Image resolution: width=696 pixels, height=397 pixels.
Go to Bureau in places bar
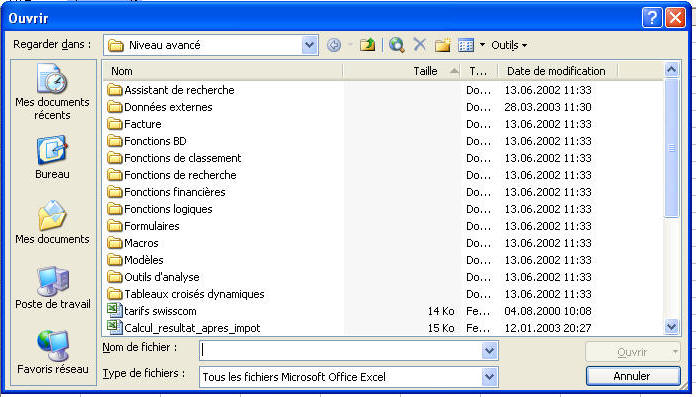(52, 158)
